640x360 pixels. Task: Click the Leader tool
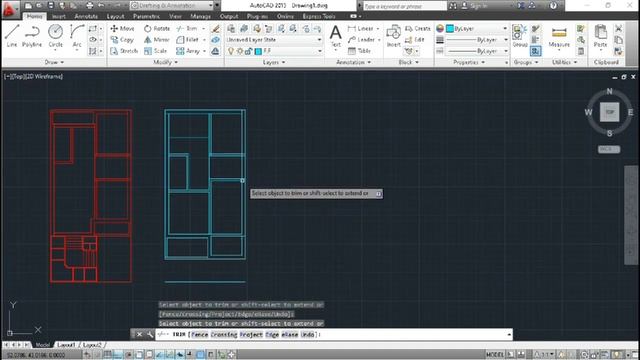coord(361,40)
